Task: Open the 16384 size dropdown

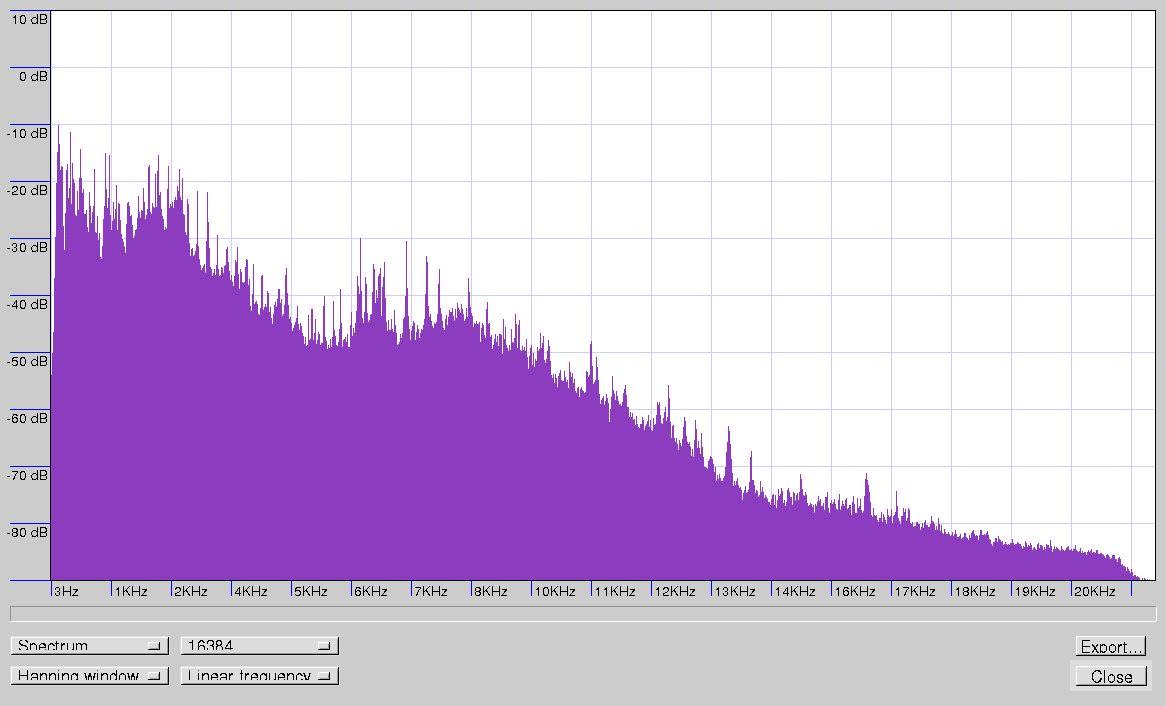Action: (259, 646)
